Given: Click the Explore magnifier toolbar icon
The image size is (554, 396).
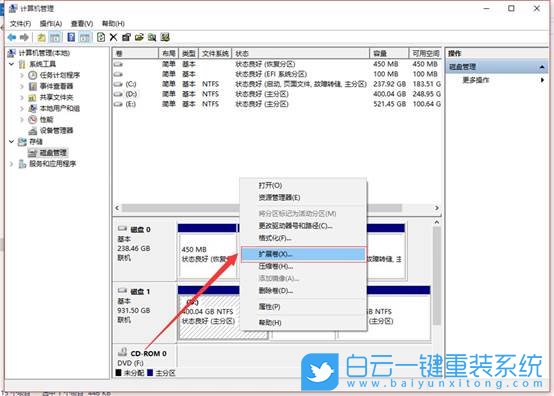Looking at the screenshot, I should (x=152, y=37).
